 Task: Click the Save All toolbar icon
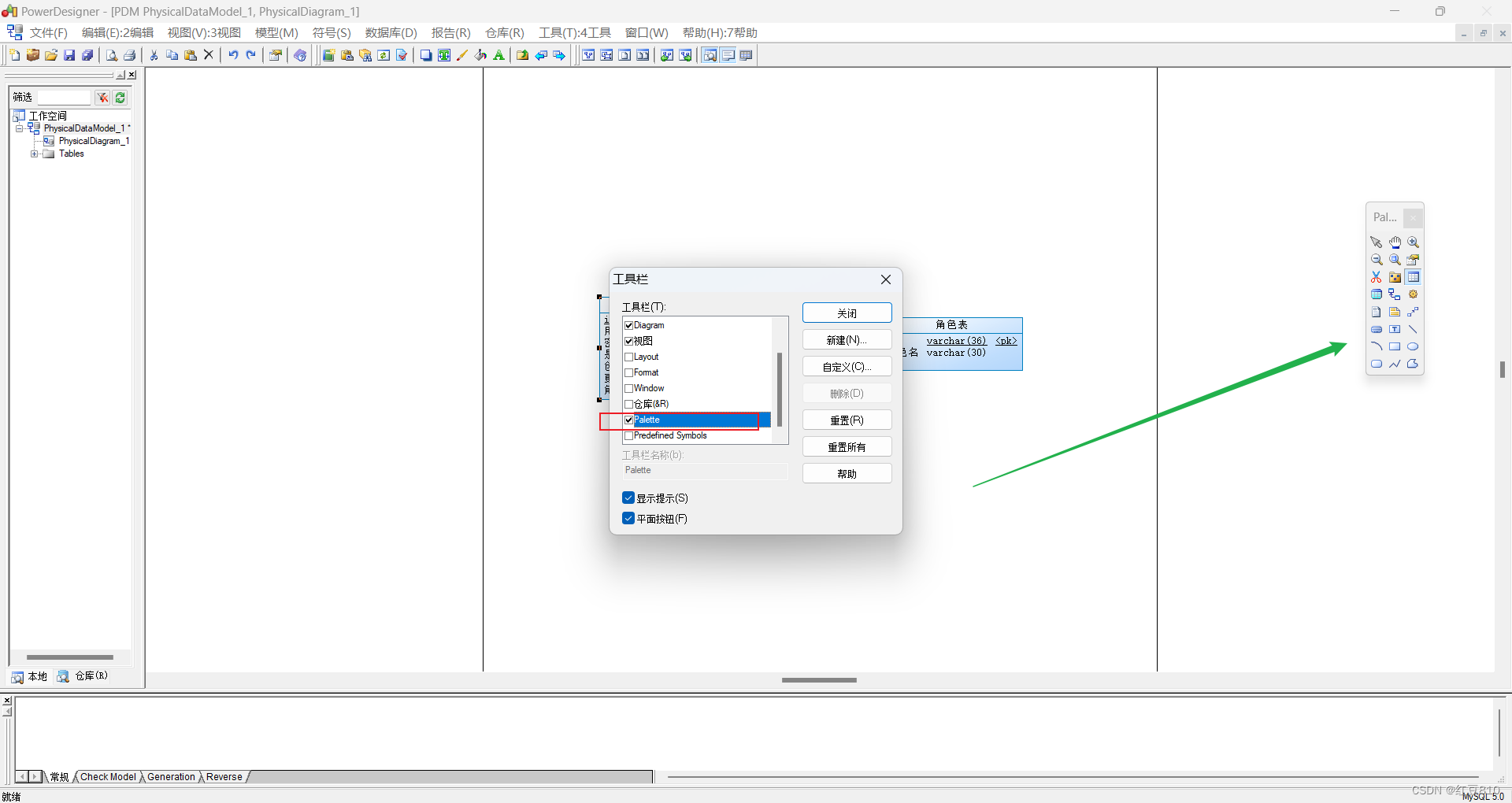pos(87,55)
